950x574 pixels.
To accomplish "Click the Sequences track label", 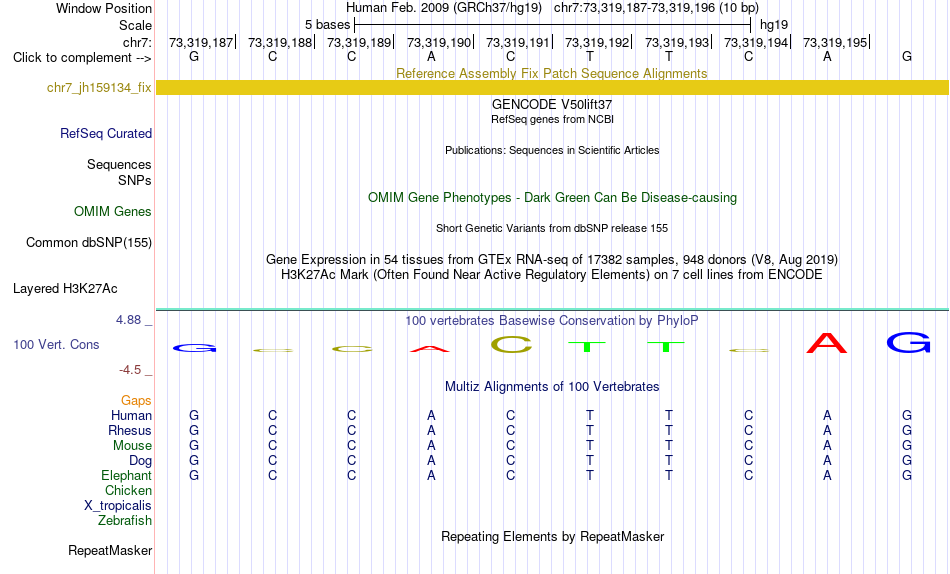I will point(119,164).
